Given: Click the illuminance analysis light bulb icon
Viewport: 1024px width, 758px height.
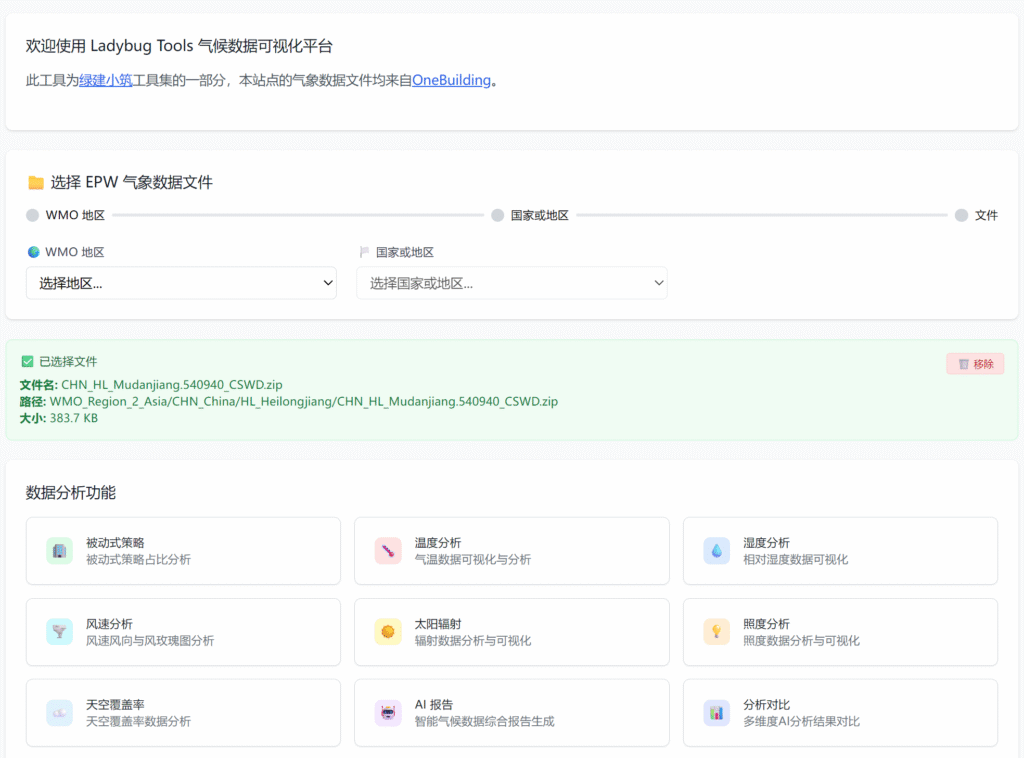Looking at the screenshot, I should tap(716, 632).
